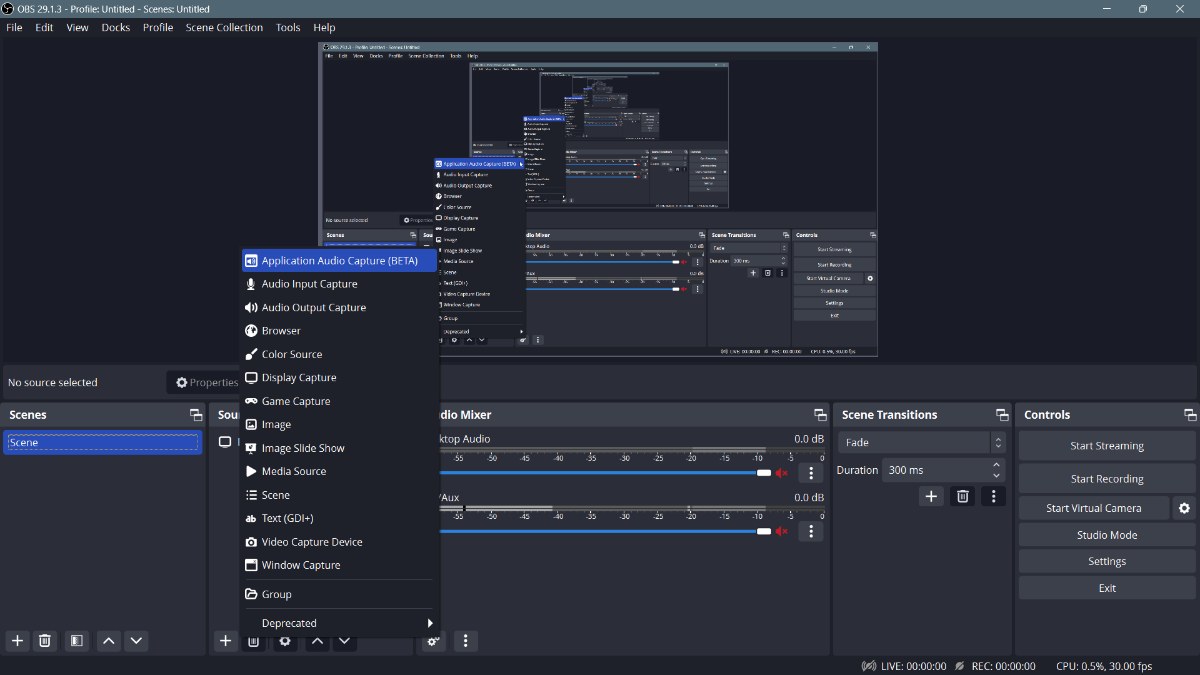Open the Edit menu
The height and width of the screenshot is (675, 1200).
(x=45, y=28)
